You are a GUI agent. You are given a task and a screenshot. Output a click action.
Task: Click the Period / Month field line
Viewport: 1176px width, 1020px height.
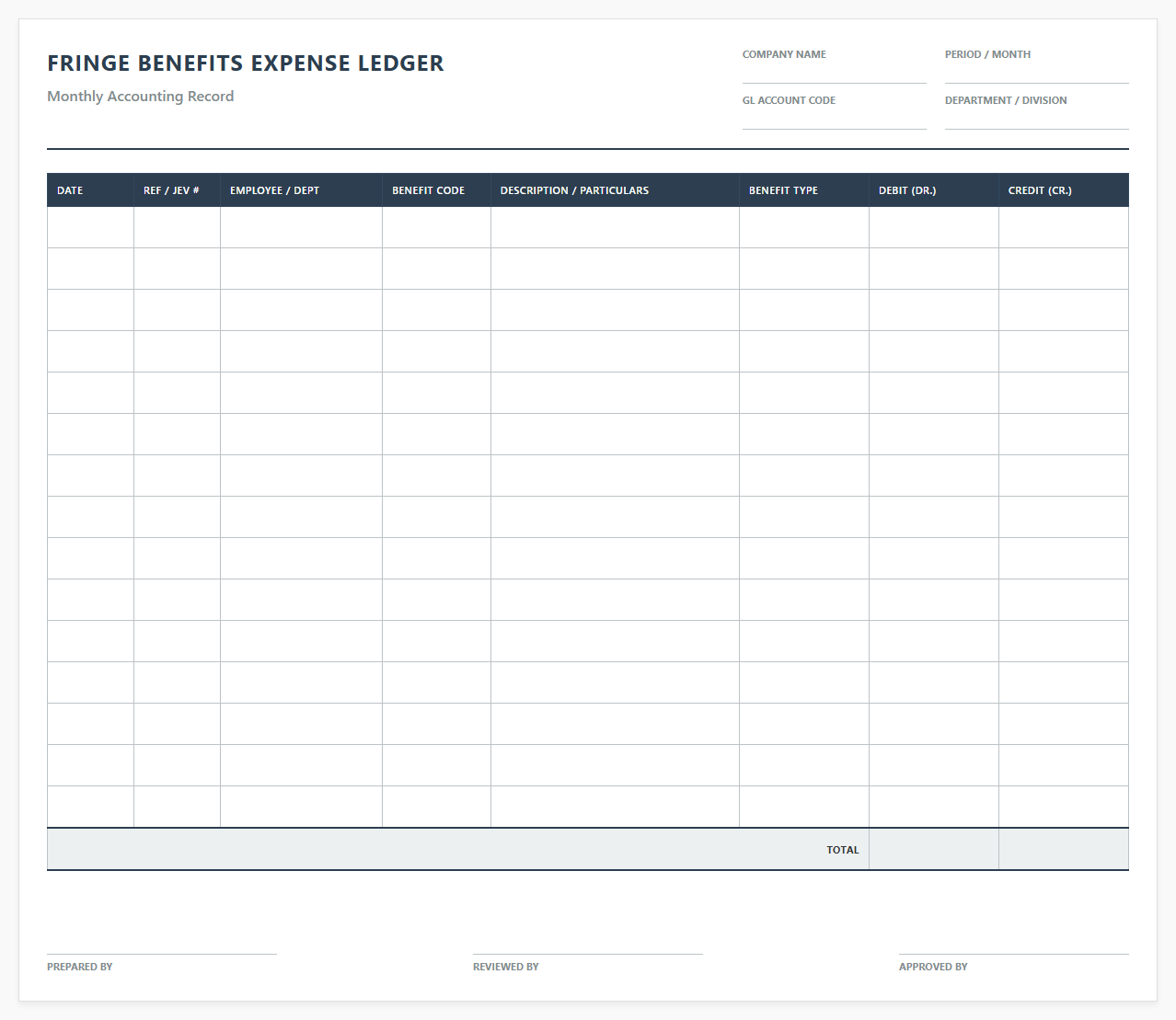pos(1036,74)
